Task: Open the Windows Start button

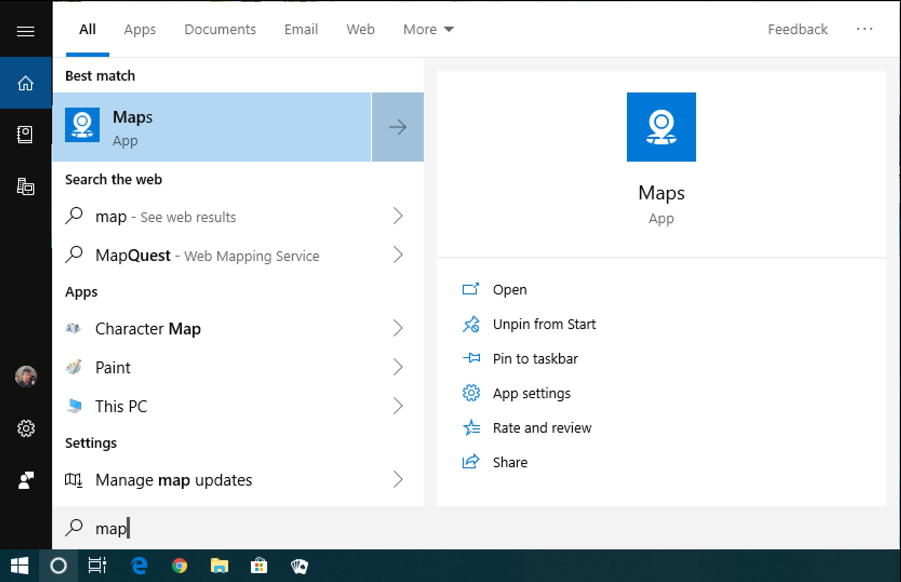Action: (x=20, y=565)
